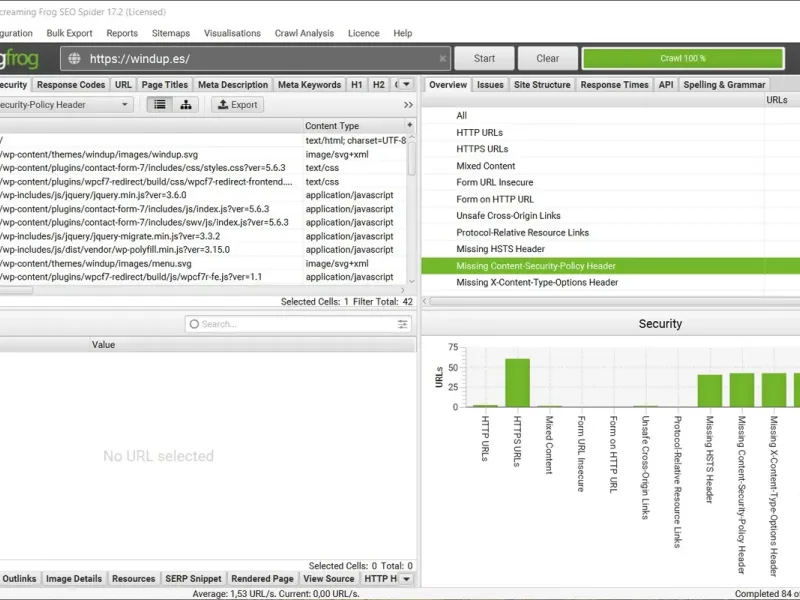Open the View Source bottom tab
The height and width of the screenshot is (600, 800).
pyautogui.click(x=329, y=579)
